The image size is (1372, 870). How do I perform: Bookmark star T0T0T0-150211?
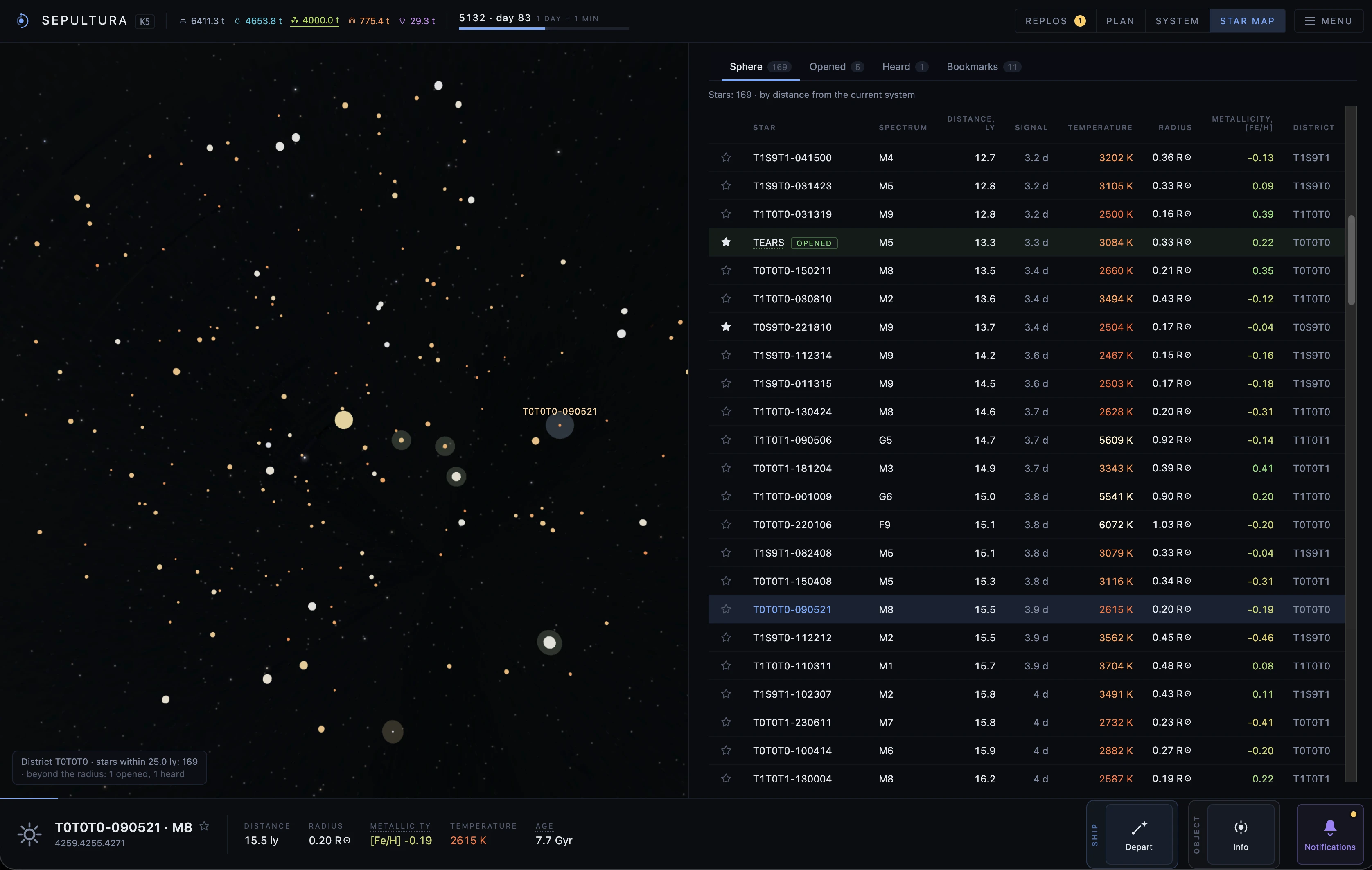tap(726, 270)
